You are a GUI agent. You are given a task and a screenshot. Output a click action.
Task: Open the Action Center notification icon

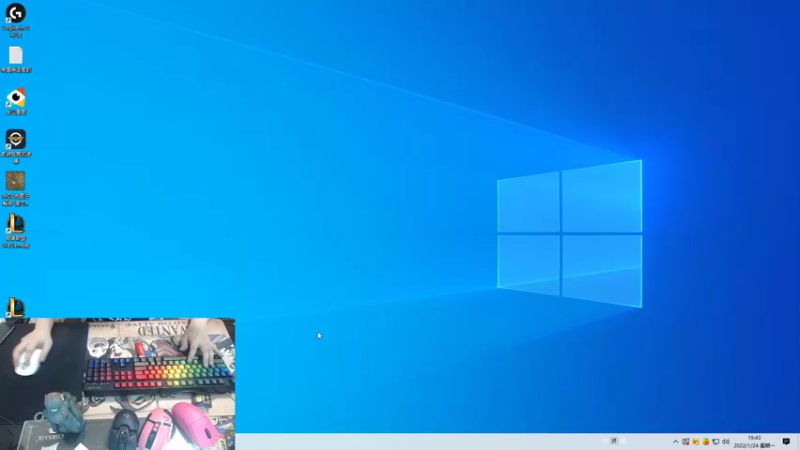click(x=786, y=442)
